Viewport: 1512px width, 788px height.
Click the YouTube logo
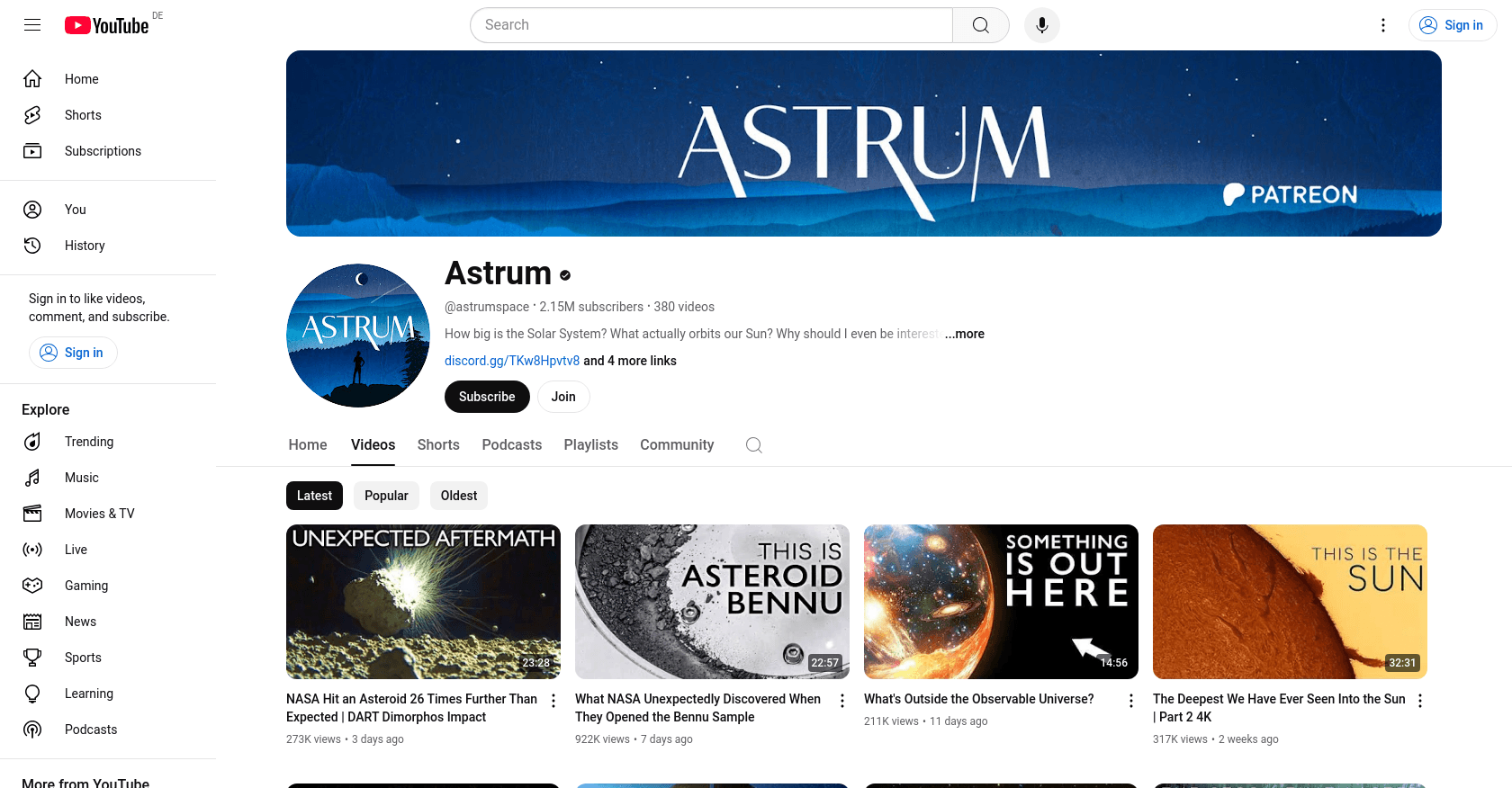(x=107, y=25)
